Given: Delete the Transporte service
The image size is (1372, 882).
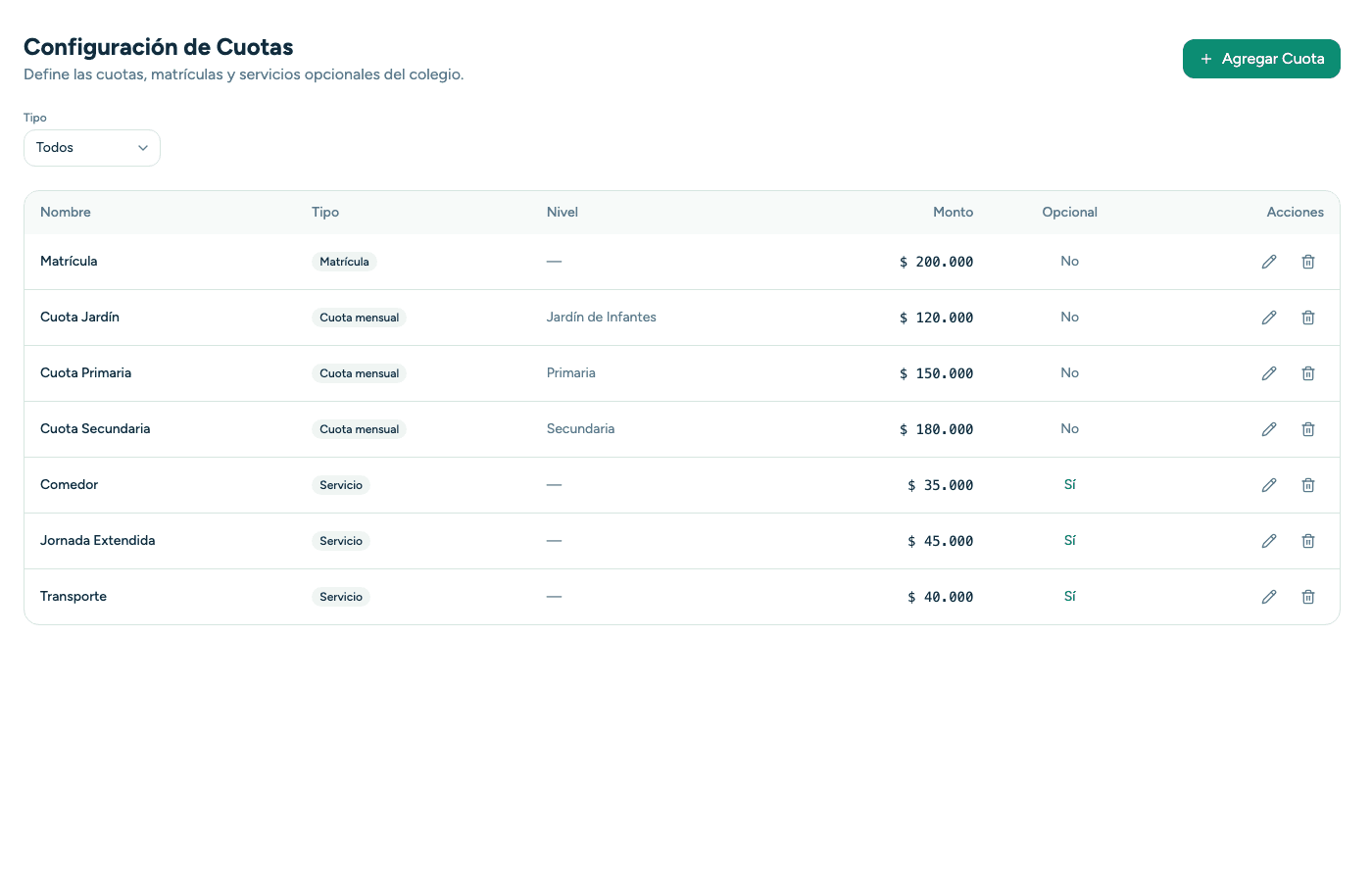Looking at the screenshot, I should [x=1308, y=597].
